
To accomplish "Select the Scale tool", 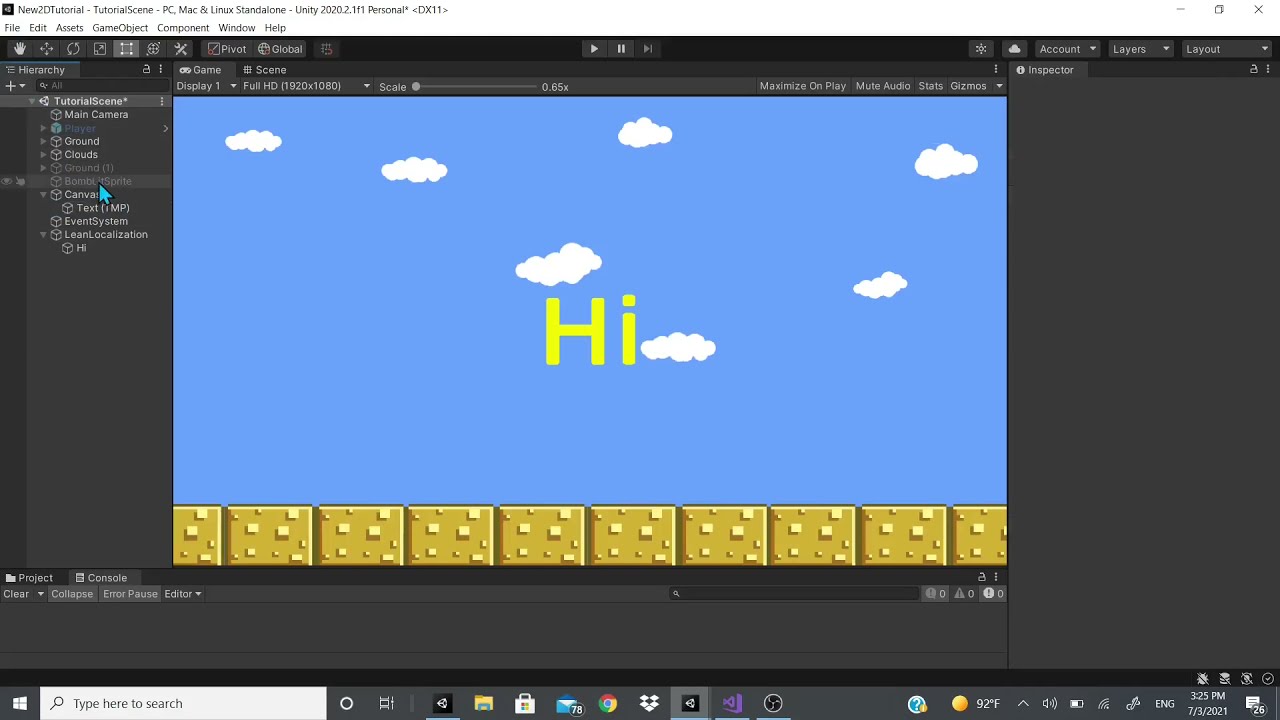I will pyautogui.click(x=100, y=49).
